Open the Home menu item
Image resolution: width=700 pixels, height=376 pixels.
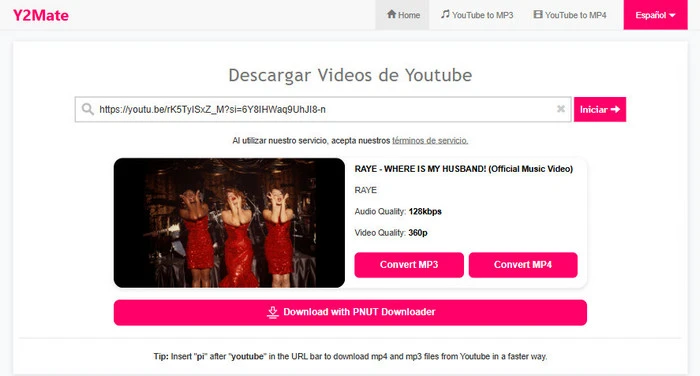click(402, 15)
